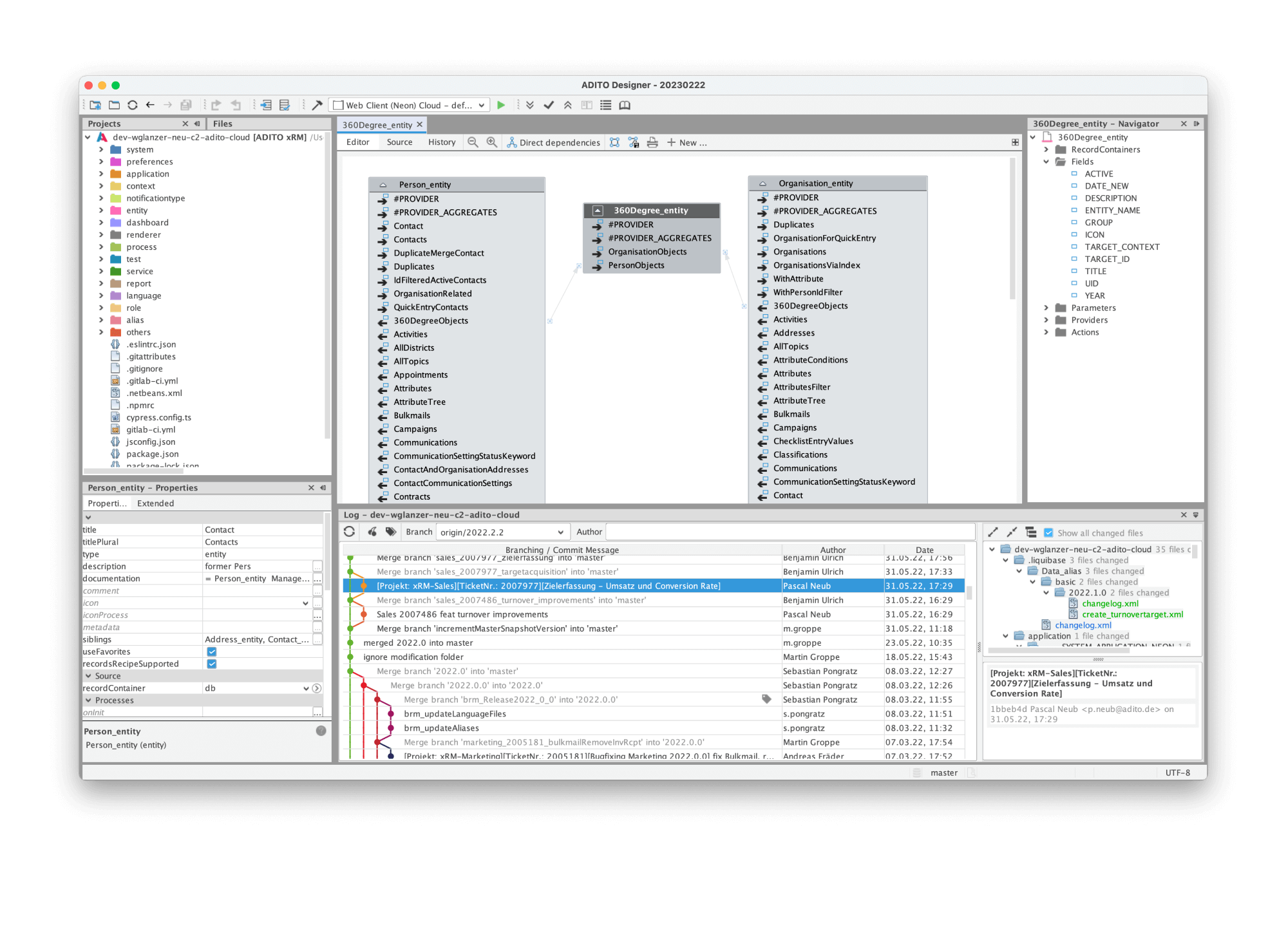The image size is (1288, 927).
Task: Toggle the useFavorites checkbox
Action: pyautogui.click(x=212, y=651)
